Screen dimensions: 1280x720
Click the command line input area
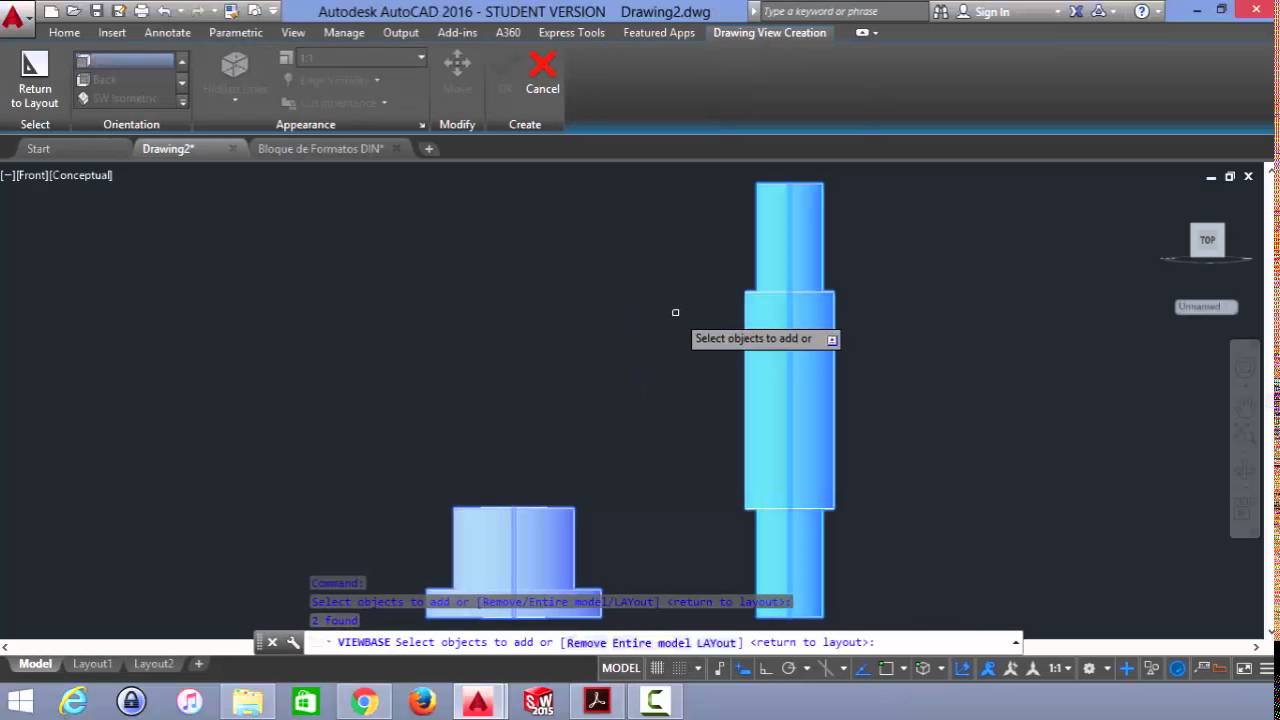coord(664,642)
